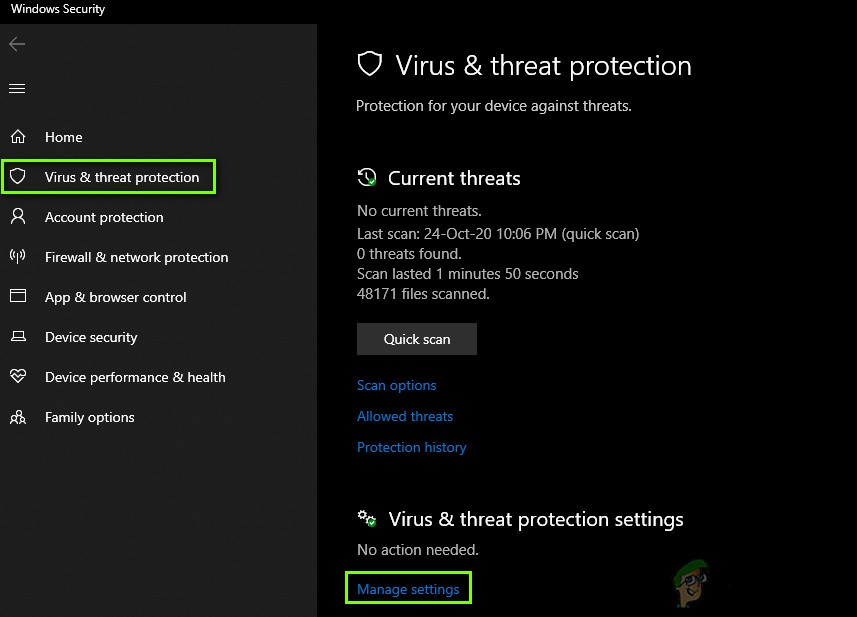Image resolution: width=857 pixels, height=617 pixels.
Task: View Scan options
Action: pyautogui.click(x=396, y=385)
